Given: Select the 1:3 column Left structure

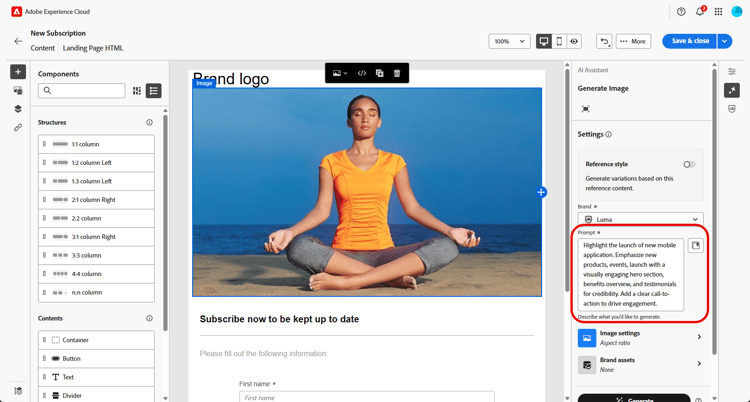Looking at the screenshot, I should coord(96,181).
